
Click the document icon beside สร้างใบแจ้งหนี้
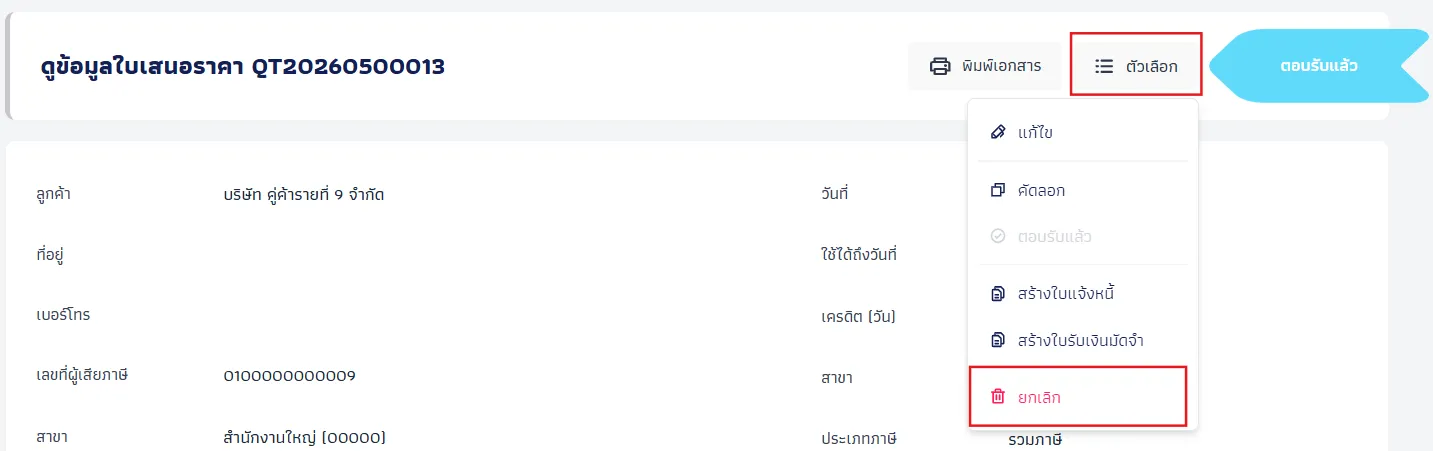(997, 294)
